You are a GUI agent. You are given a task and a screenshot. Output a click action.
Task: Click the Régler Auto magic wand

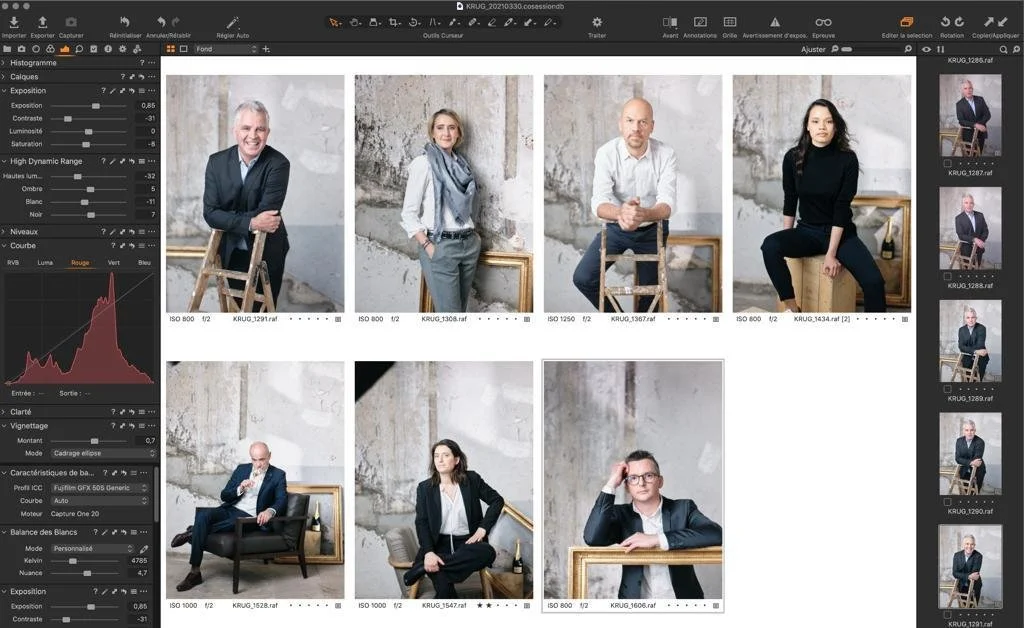(x=232, y=22)
